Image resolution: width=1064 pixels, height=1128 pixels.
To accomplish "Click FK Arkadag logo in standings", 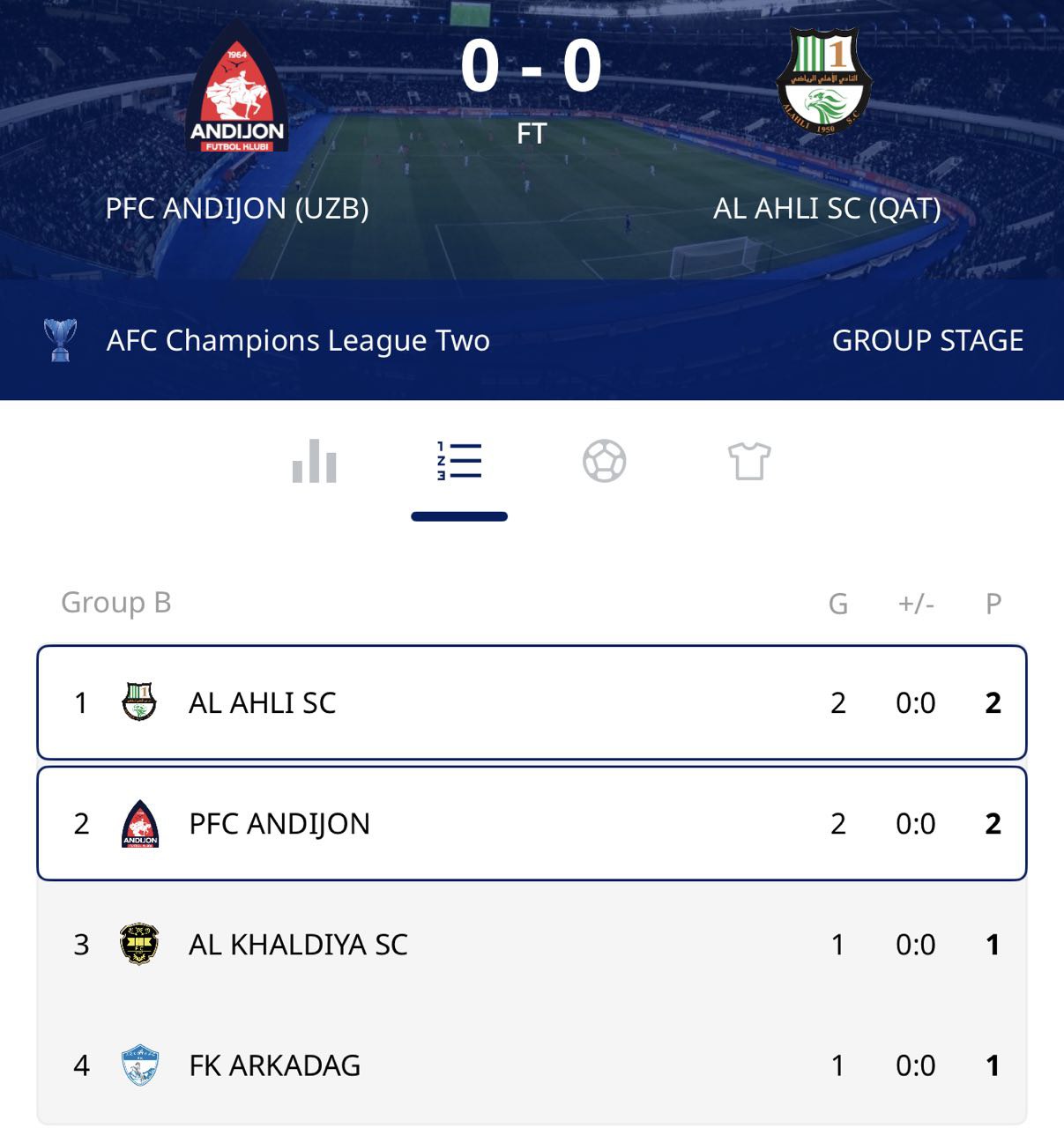I will (x=139, y=1065).
